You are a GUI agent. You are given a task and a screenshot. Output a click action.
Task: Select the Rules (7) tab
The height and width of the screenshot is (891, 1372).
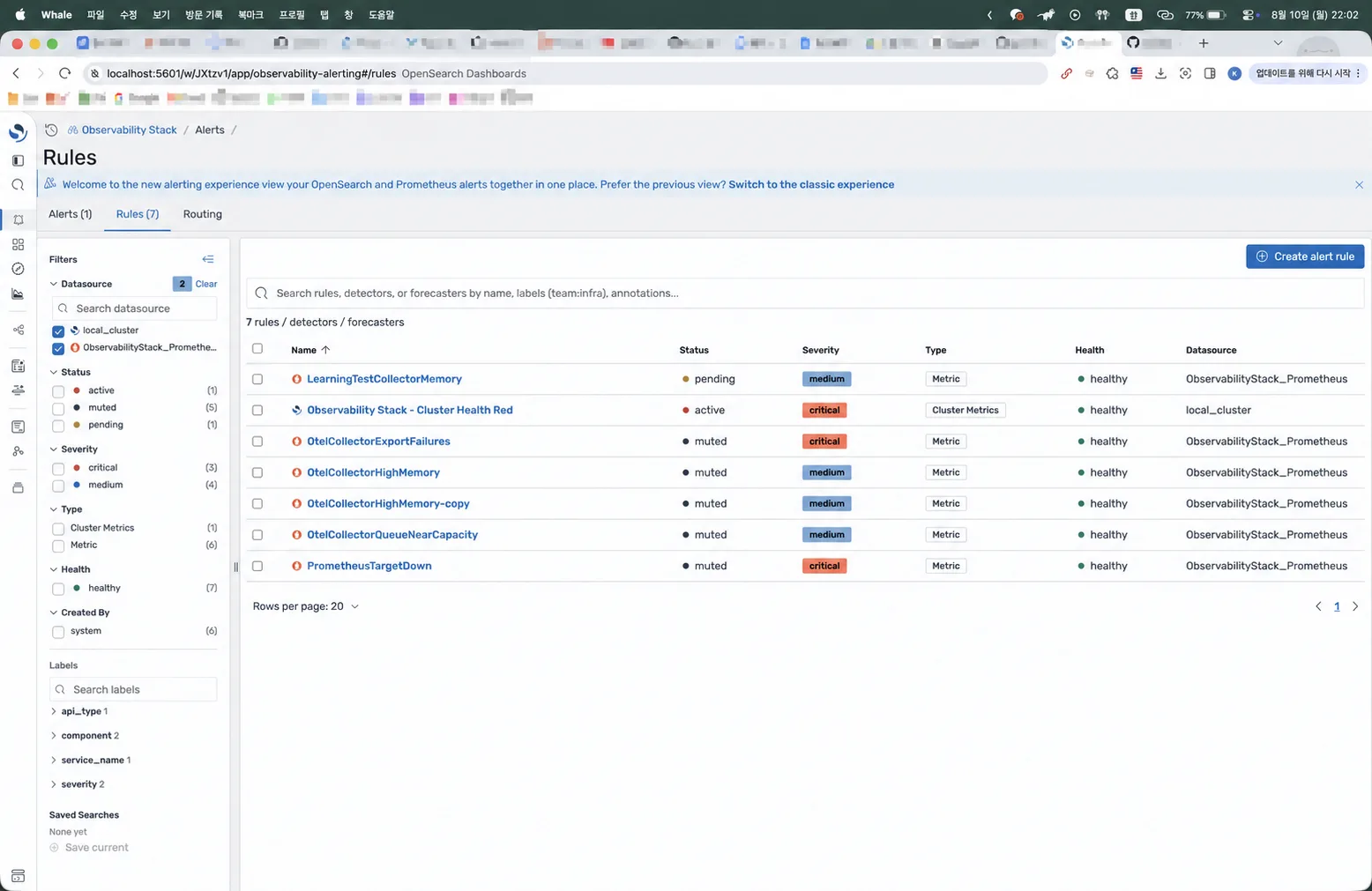tap(138, 214)
